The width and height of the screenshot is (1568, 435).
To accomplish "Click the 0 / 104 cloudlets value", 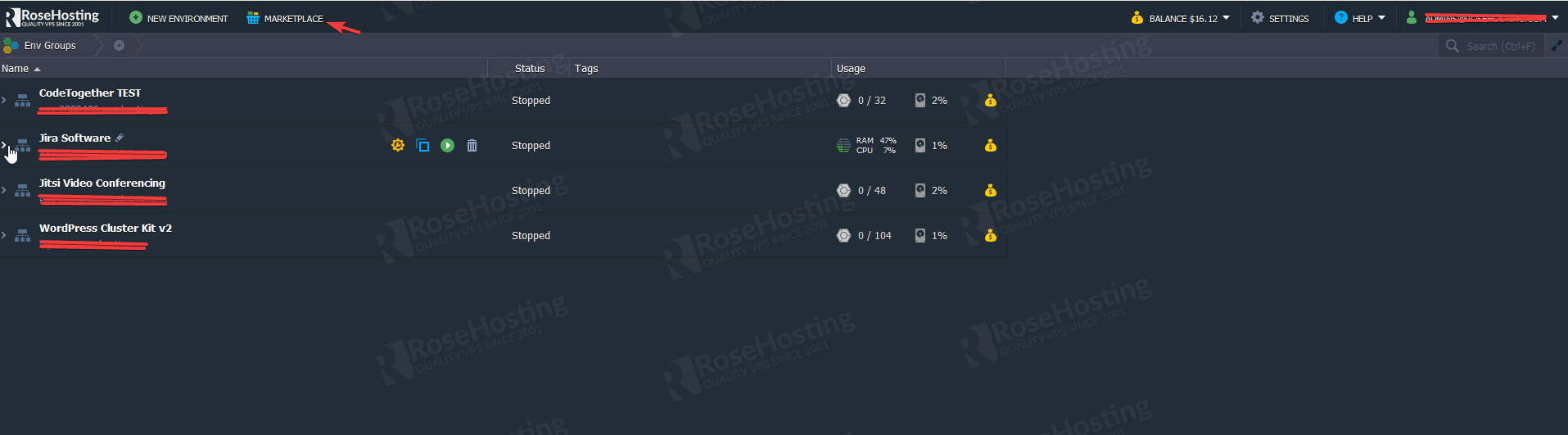I will (x=874, y=236).
